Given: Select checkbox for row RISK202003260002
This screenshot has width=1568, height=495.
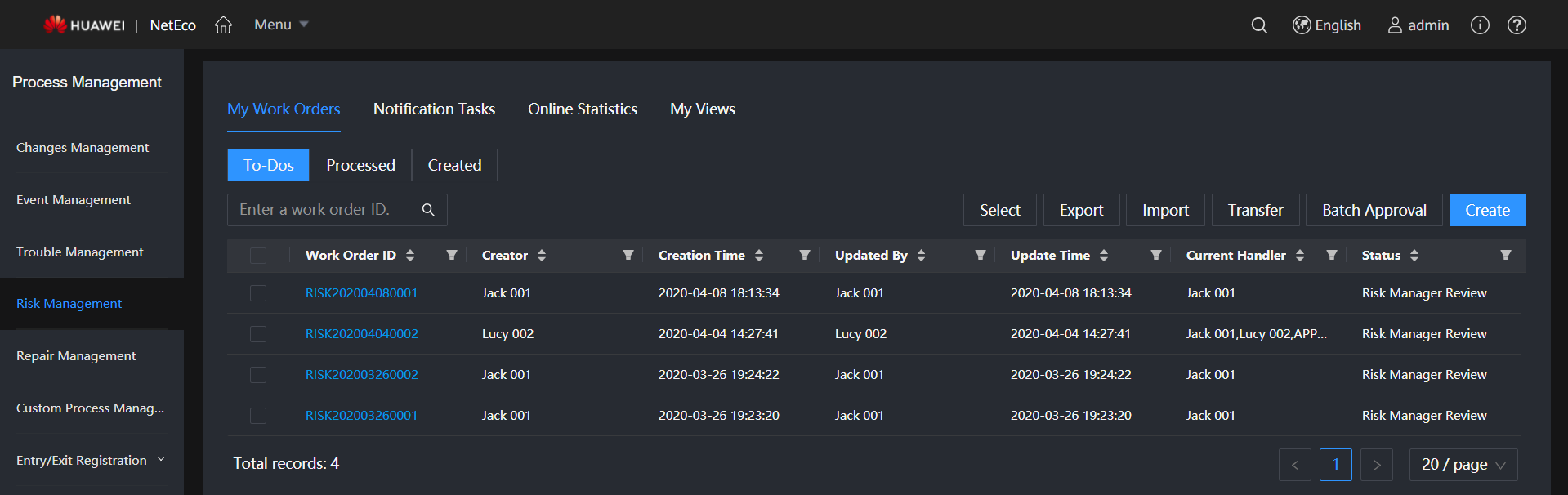Looking at the screenshot, I should click(x=258, y=375).
